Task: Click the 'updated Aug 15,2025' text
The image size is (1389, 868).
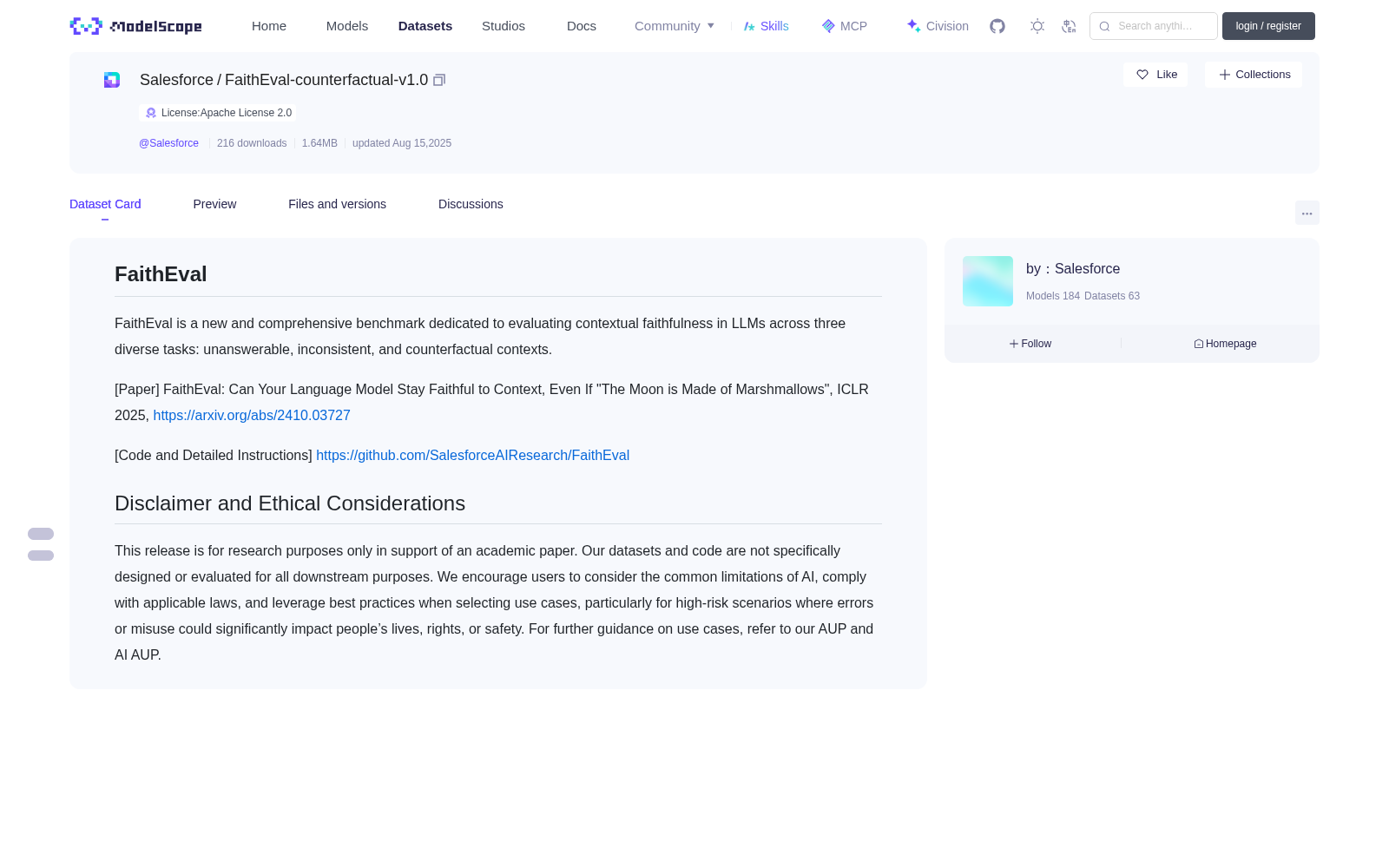Action: [402, 143]
